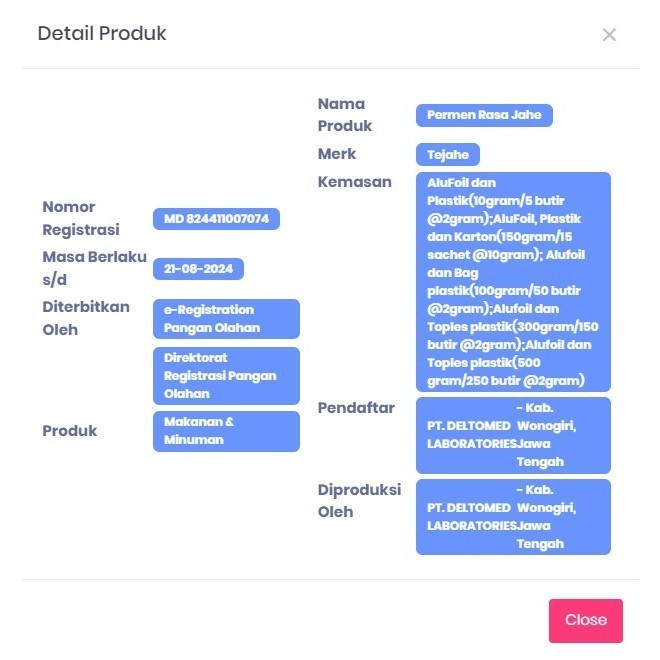Screen dimensions: 660x660
Task: Click the Makanan & Minuman product badge
Action: tap(226, 431)
